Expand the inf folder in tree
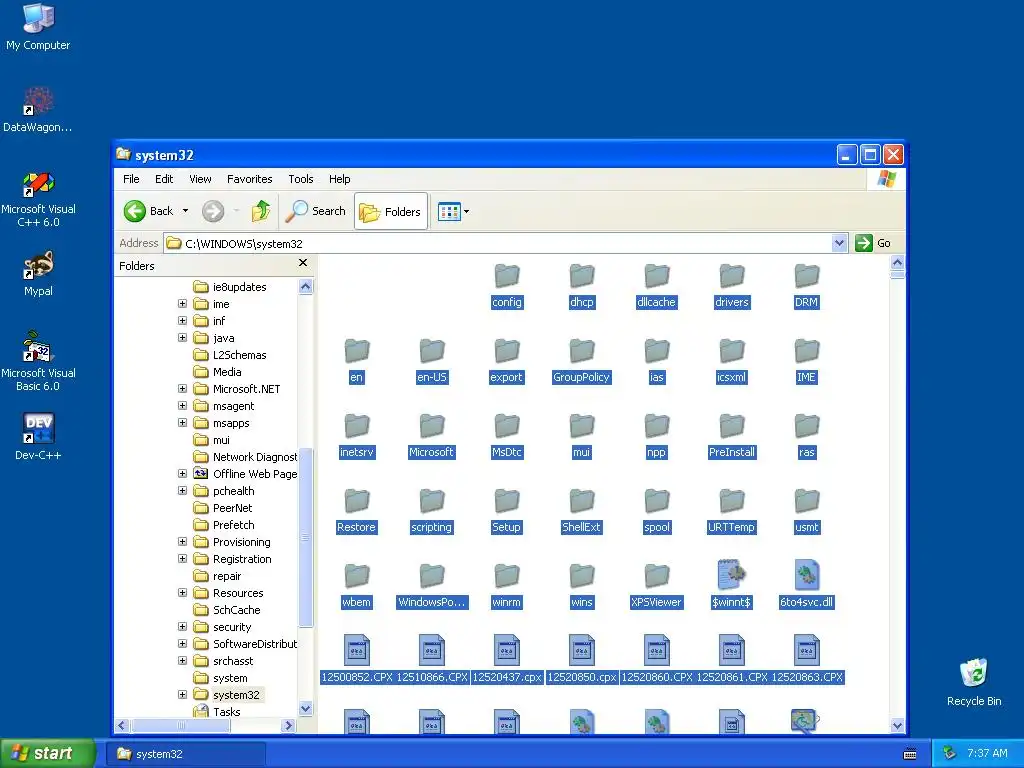Screen dimensions: 1024x768 pos(182,321)
